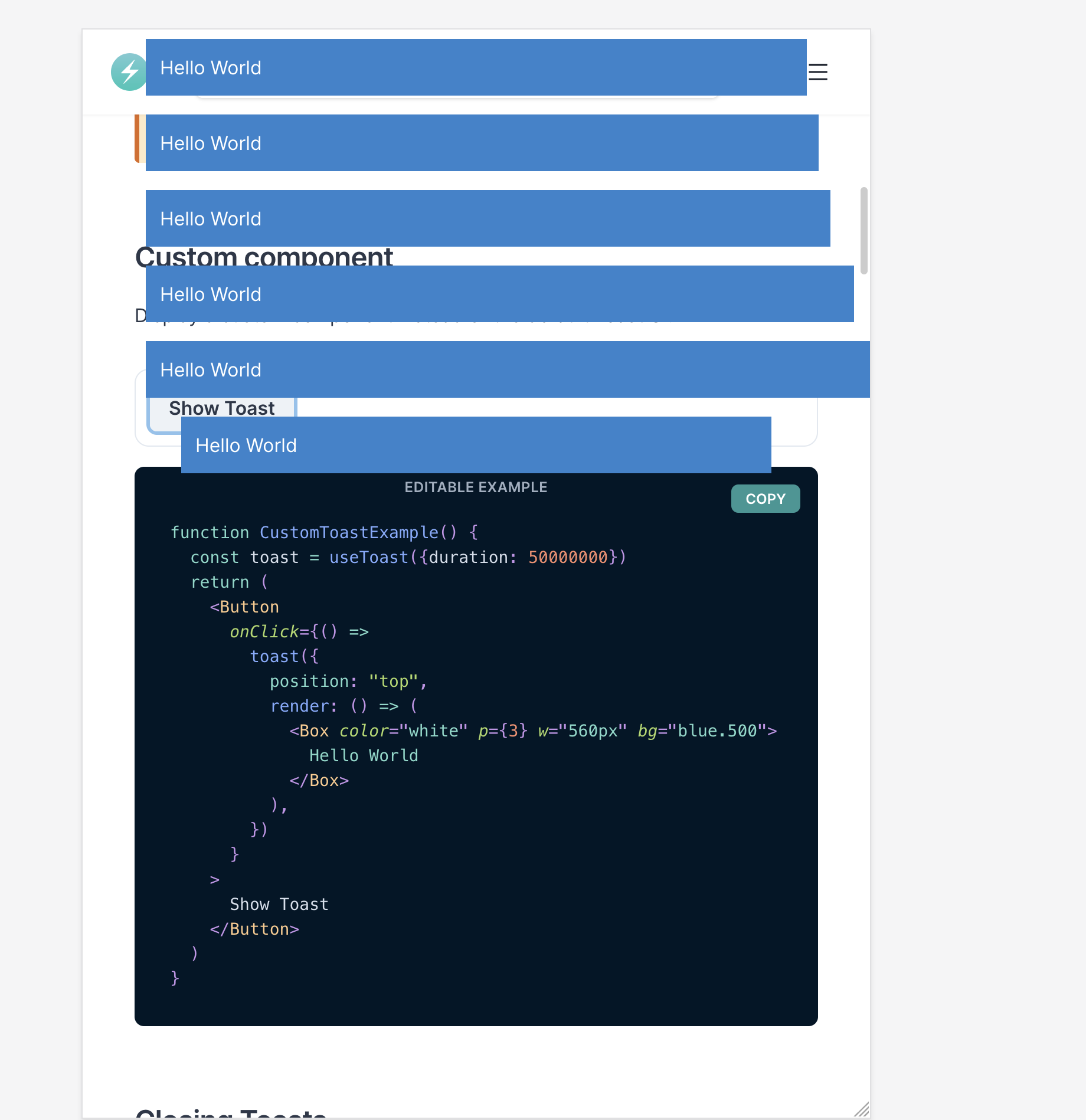
Task: Select the Custom component heading
Action: pos(264,257)
